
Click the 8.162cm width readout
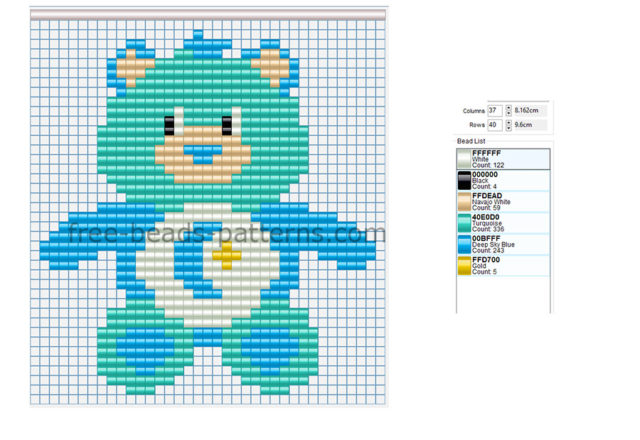[x=529, y=111]
